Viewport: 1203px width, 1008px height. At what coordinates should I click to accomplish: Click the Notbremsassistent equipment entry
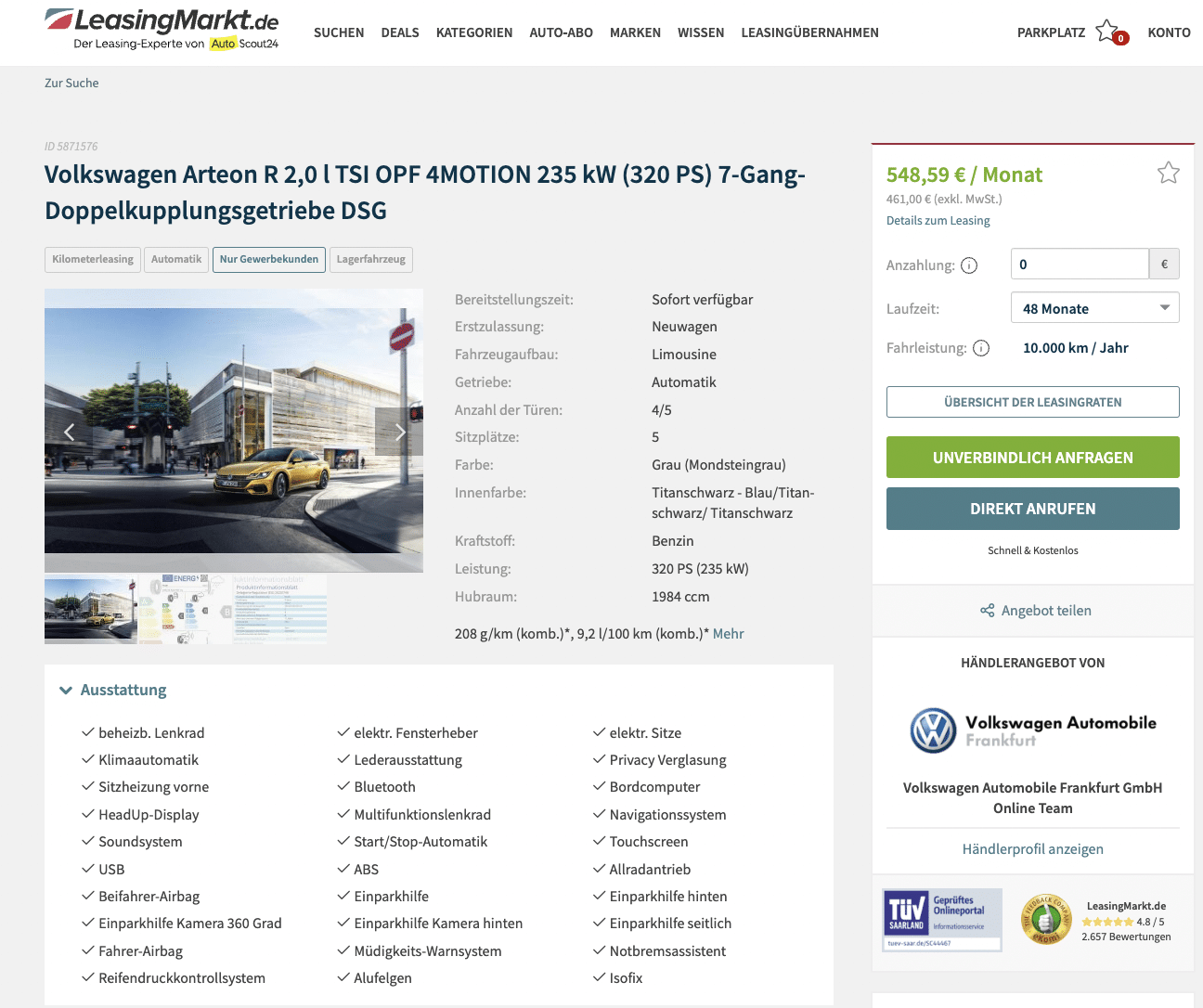667,951
